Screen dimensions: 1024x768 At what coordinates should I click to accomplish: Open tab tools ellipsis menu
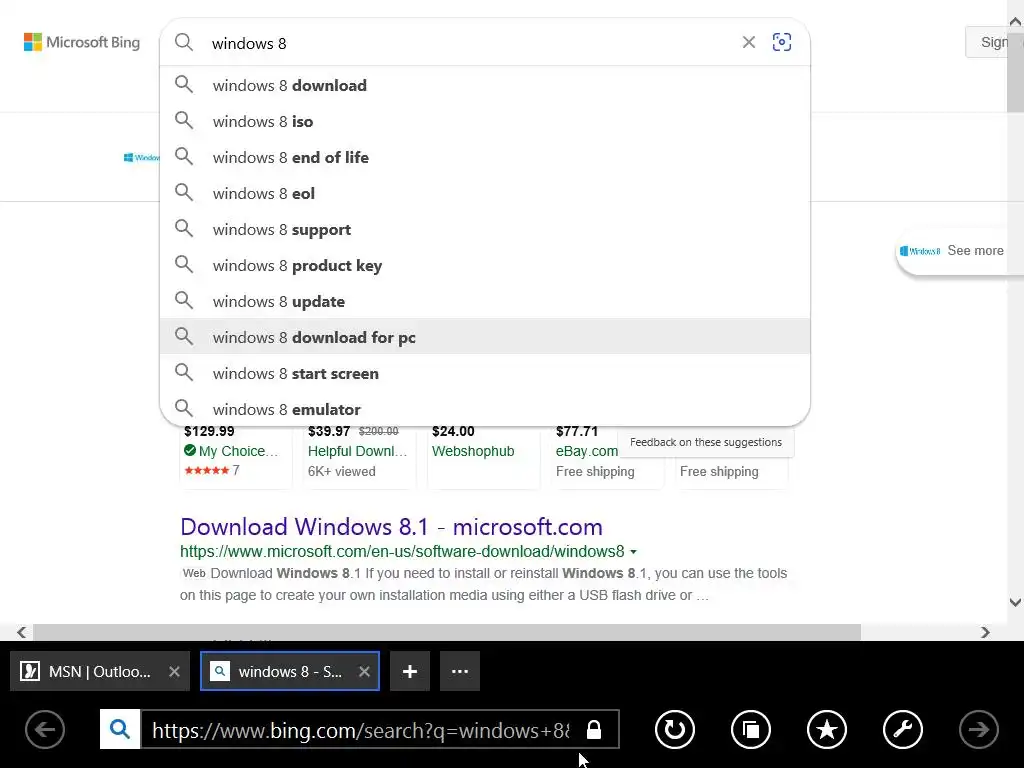460,671
